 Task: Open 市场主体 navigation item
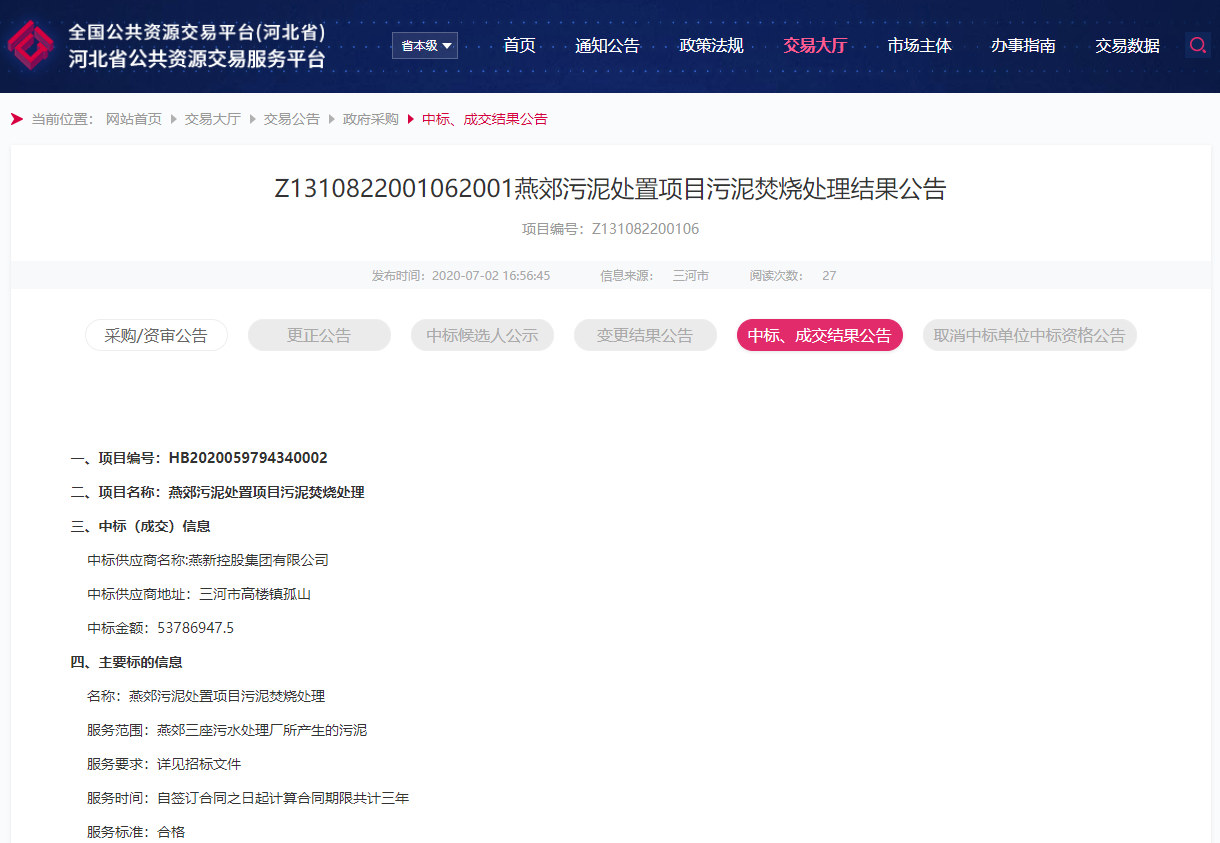click(919, 45)
